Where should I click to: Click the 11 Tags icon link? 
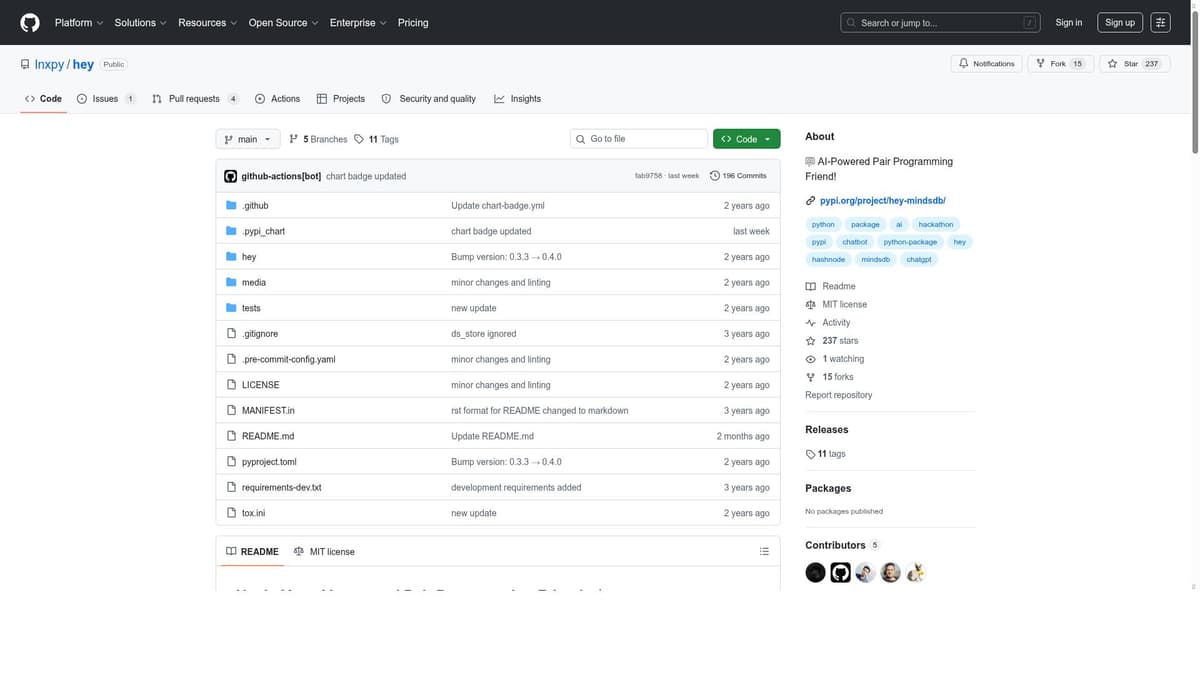coord(359,139)
